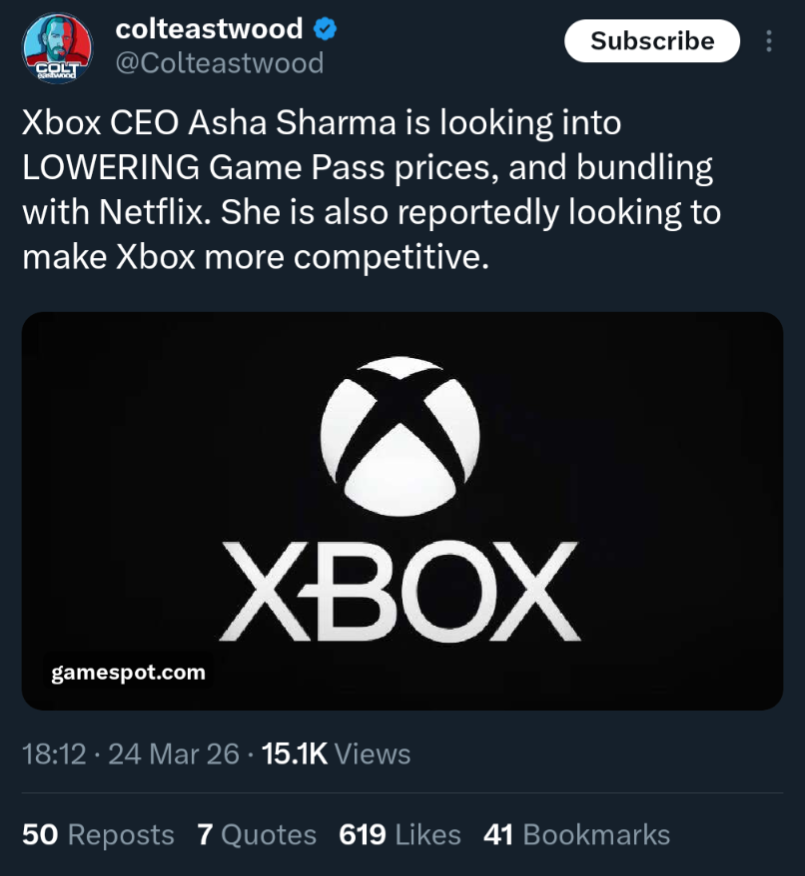Click the colteastwood display name
The height and width of the screenshot is (876, 805).
(x=209, y=29)
